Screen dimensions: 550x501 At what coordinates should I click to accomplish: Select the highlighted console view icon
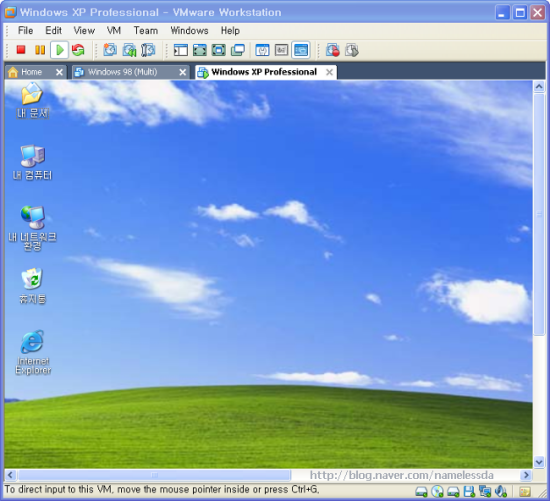301,50
